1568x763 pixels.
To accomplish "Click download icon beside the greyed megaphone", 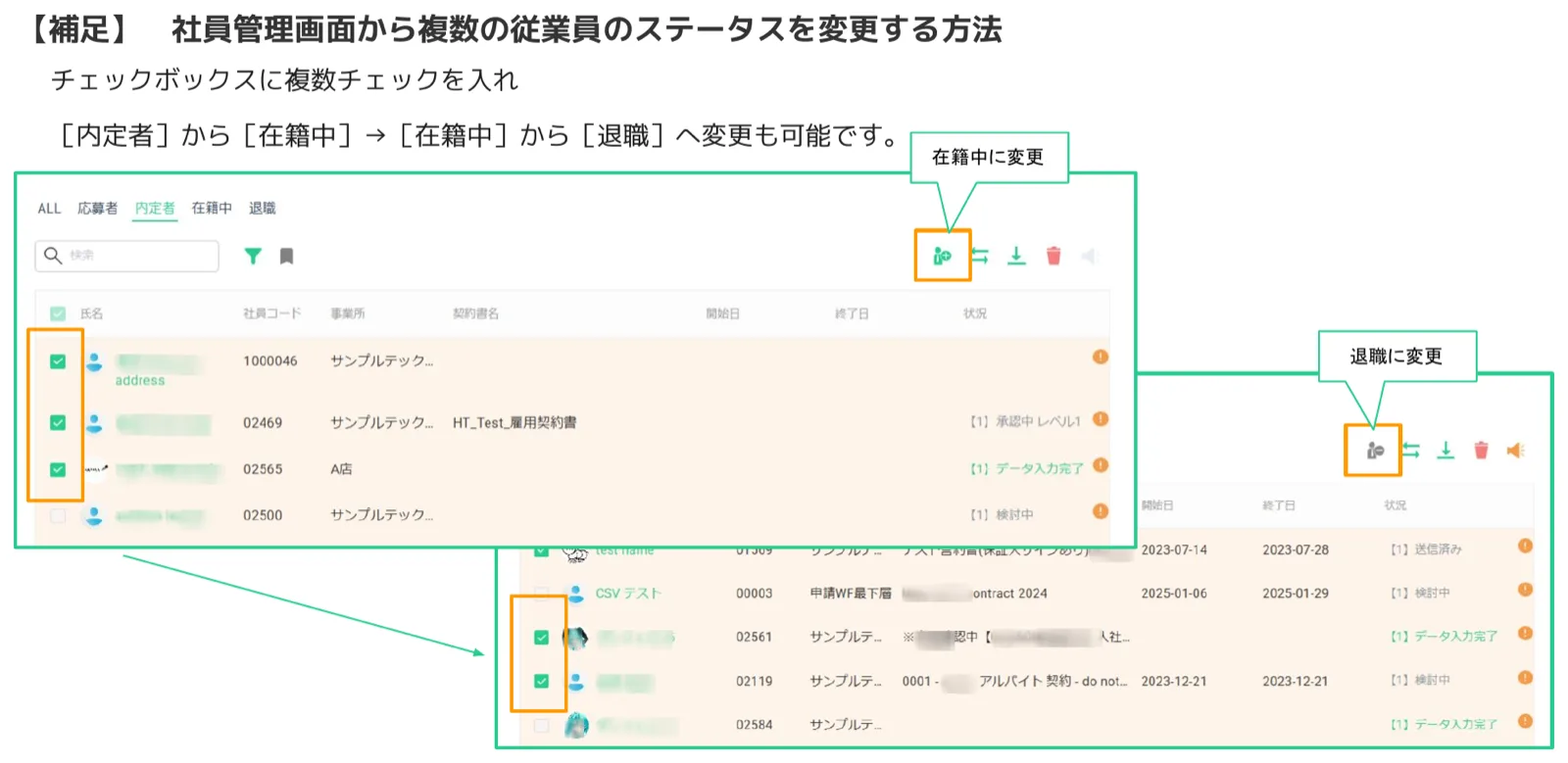I will [1016, 256].
